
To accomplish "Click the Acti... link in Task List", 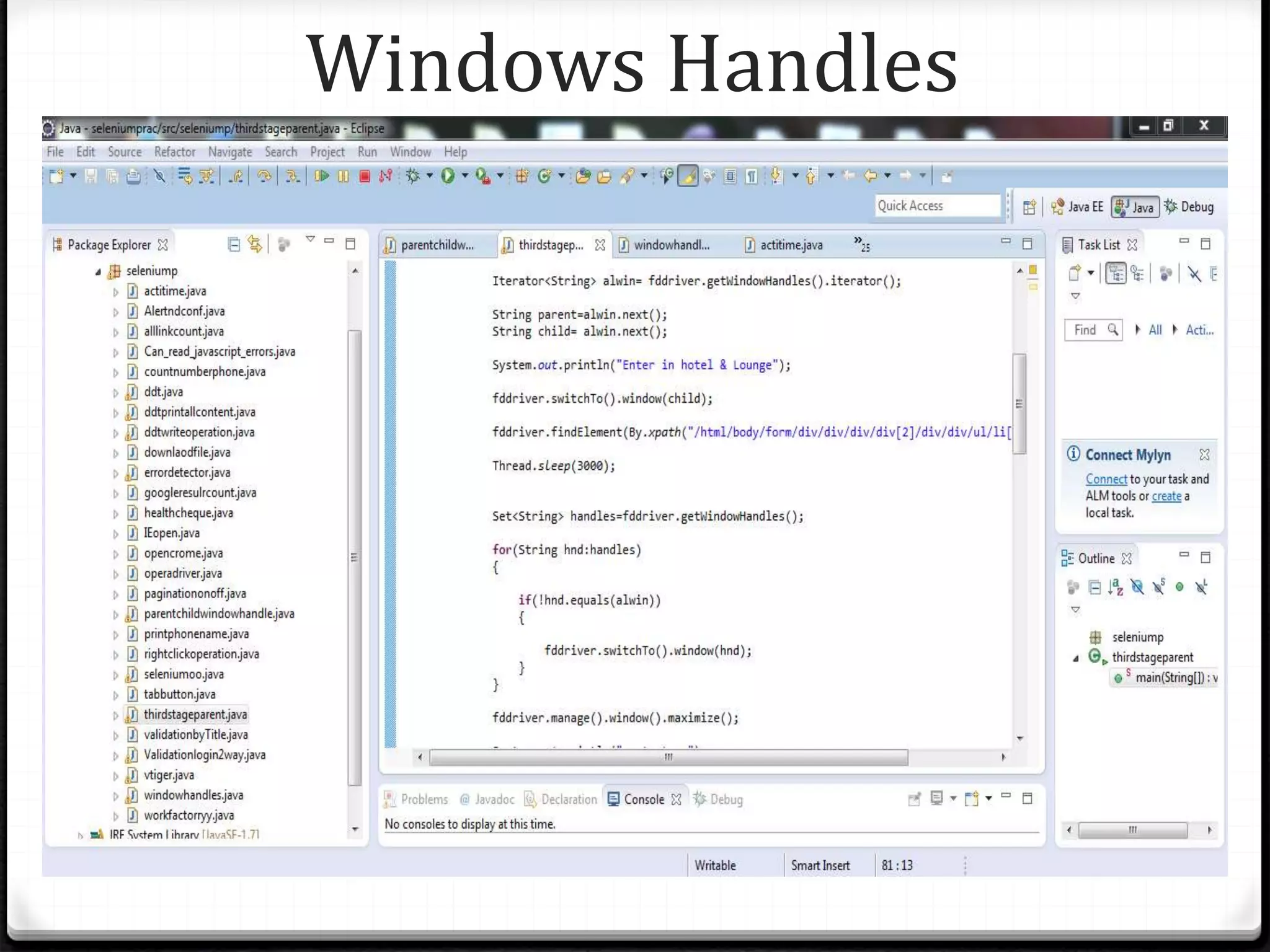I will (x=1200, y=330).
